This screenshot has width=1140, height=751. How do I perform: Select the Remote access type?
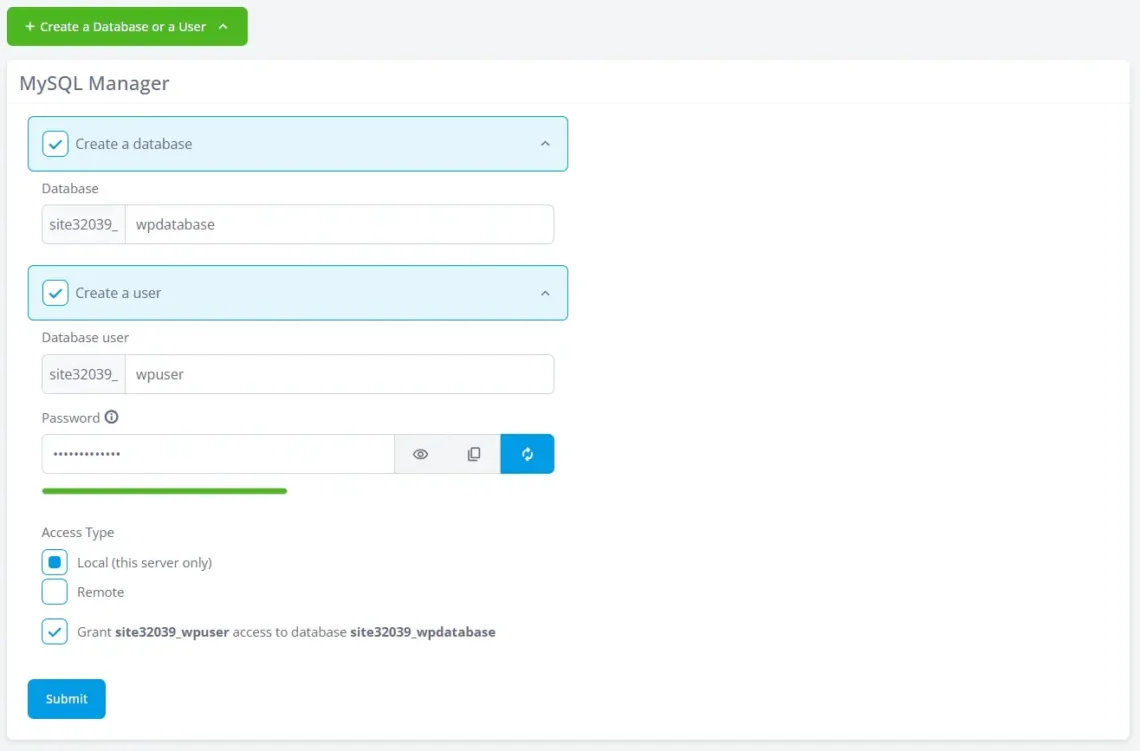[x=54, y=591]
